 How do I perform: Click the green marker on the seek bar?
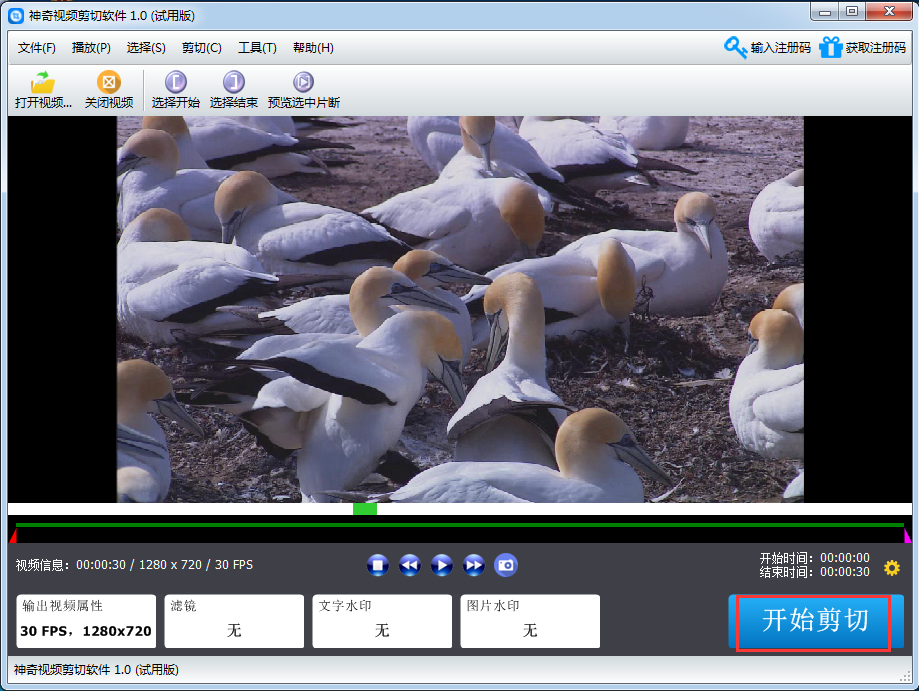pos(365,509)
